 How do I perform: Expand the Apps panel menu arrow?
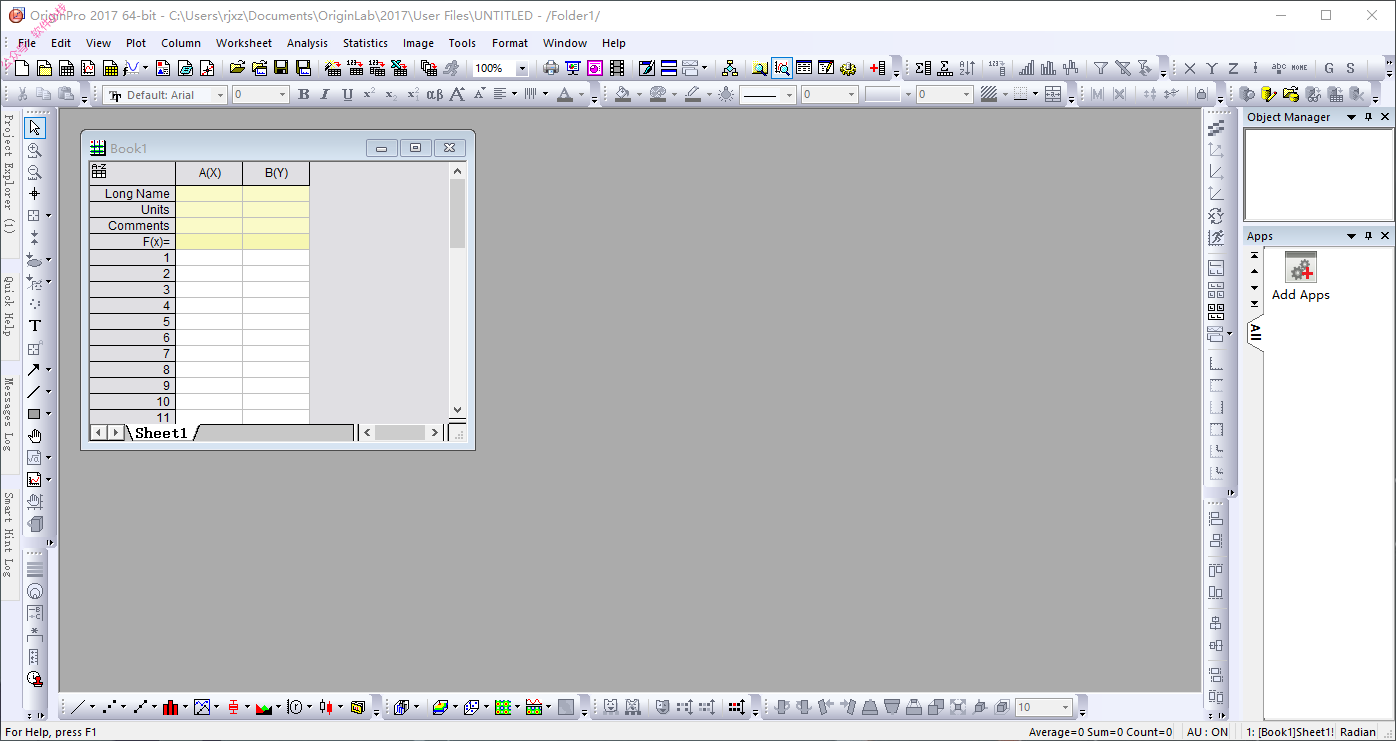(x=1351, y=236)
